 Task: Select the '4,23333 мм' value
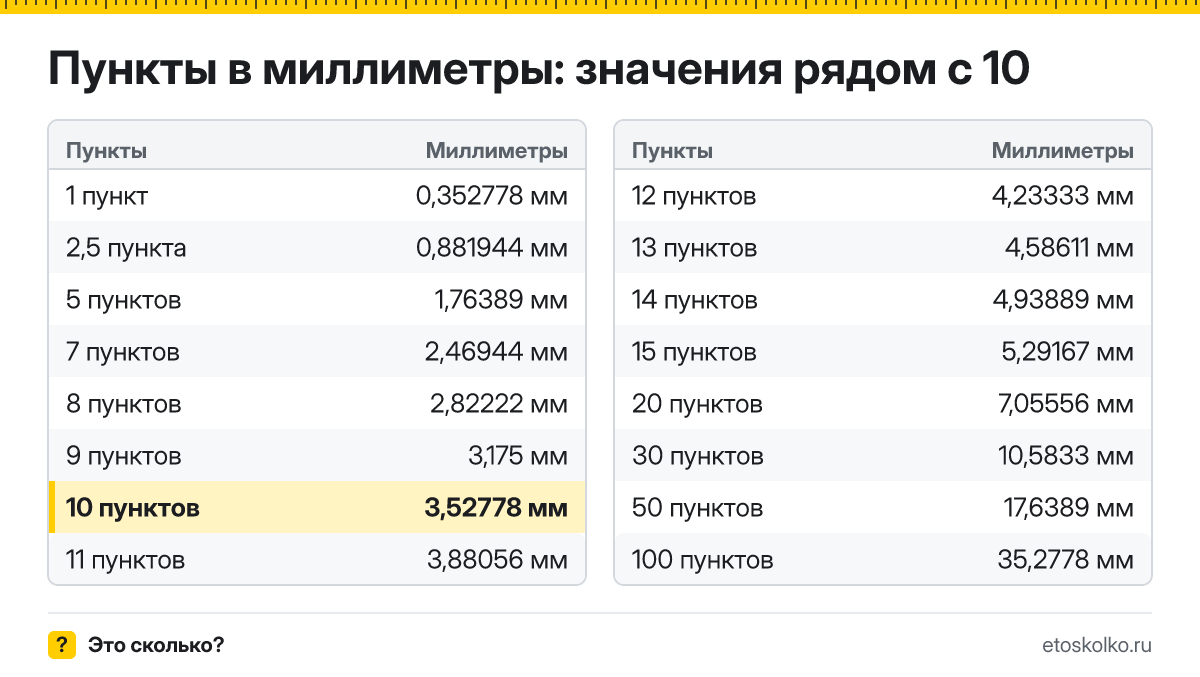(1063, 196)
